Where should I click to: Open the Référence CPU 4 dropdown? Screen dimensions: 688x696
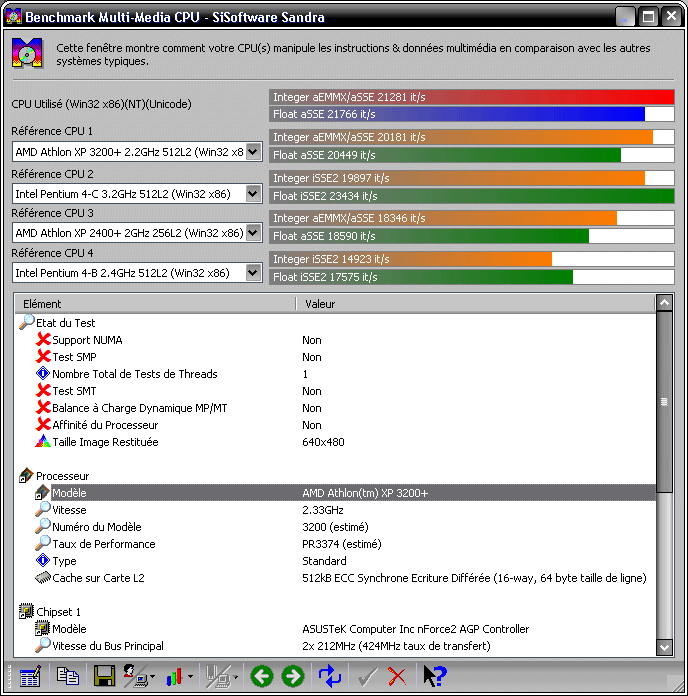tap(253, 273)
